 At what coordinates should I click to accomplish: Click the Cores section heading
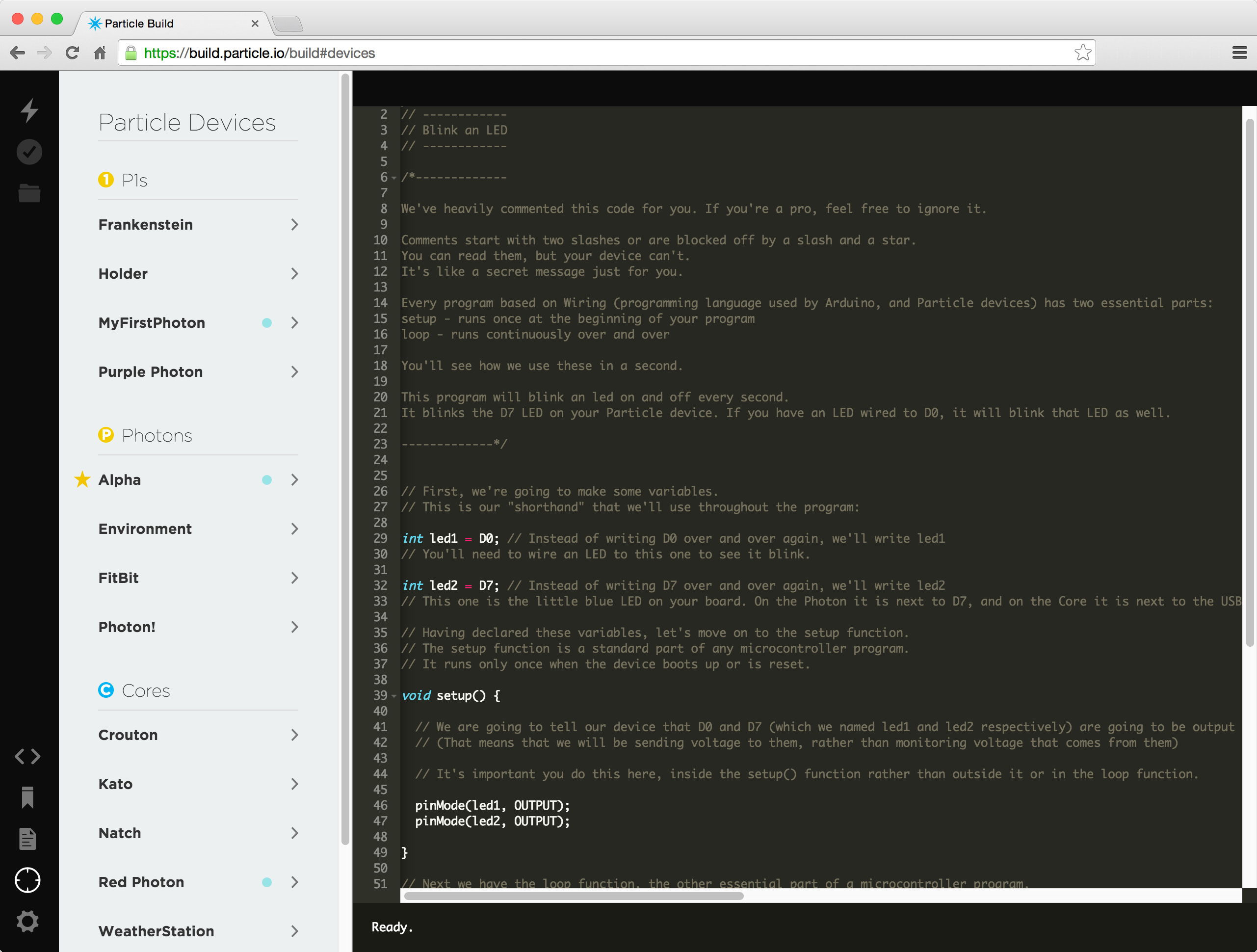(x=146, y=690)
